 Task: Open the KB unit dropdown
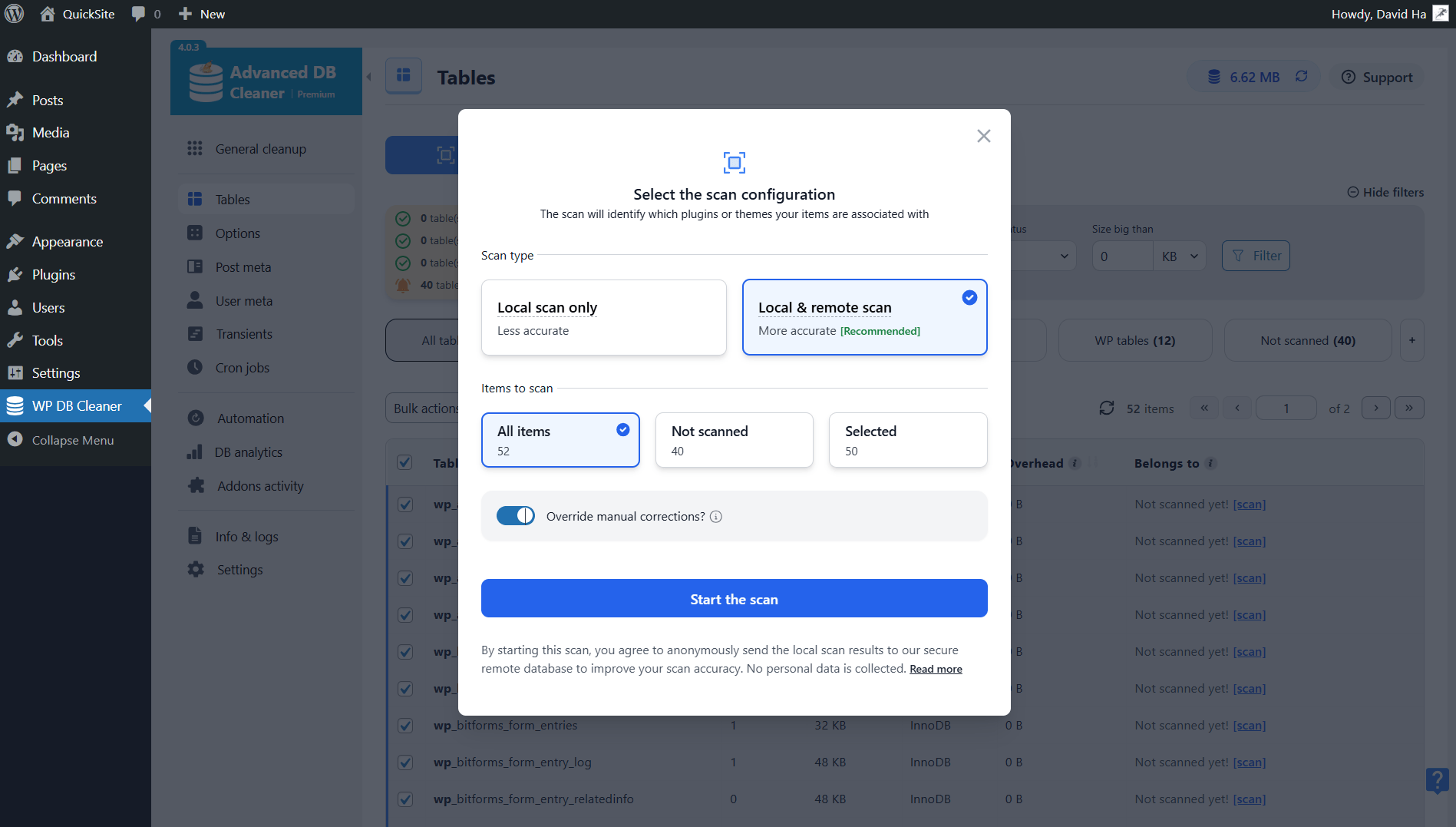1179,256
